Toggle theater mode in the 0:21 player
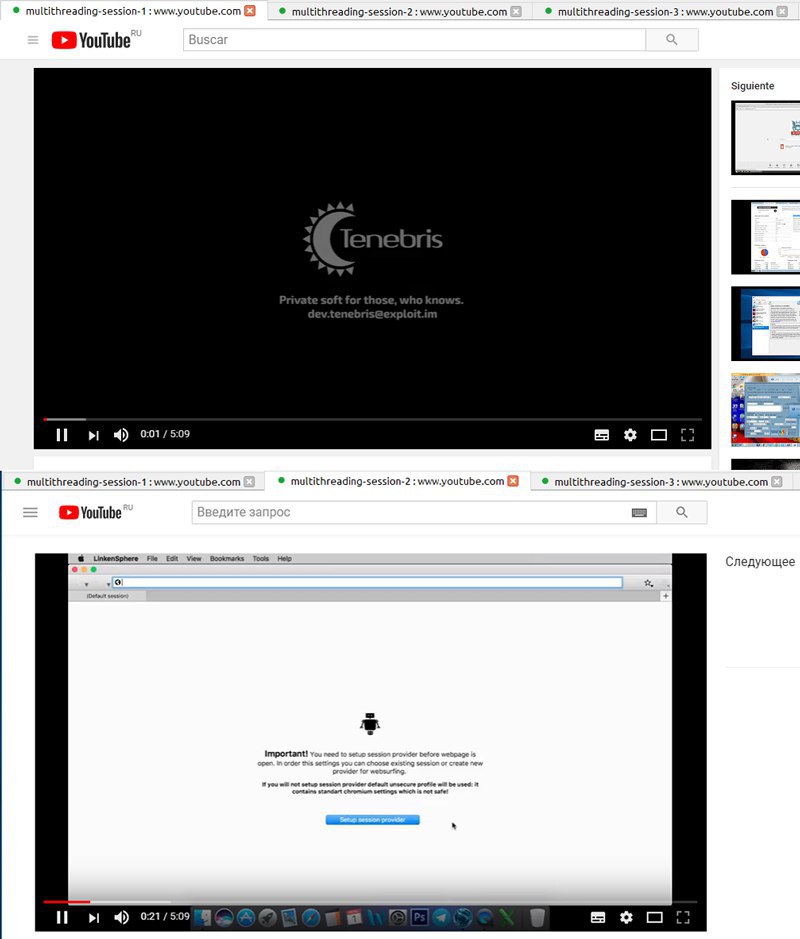This screenshot has height=939, width=800. pyautogui.click(x=654, y=917)
